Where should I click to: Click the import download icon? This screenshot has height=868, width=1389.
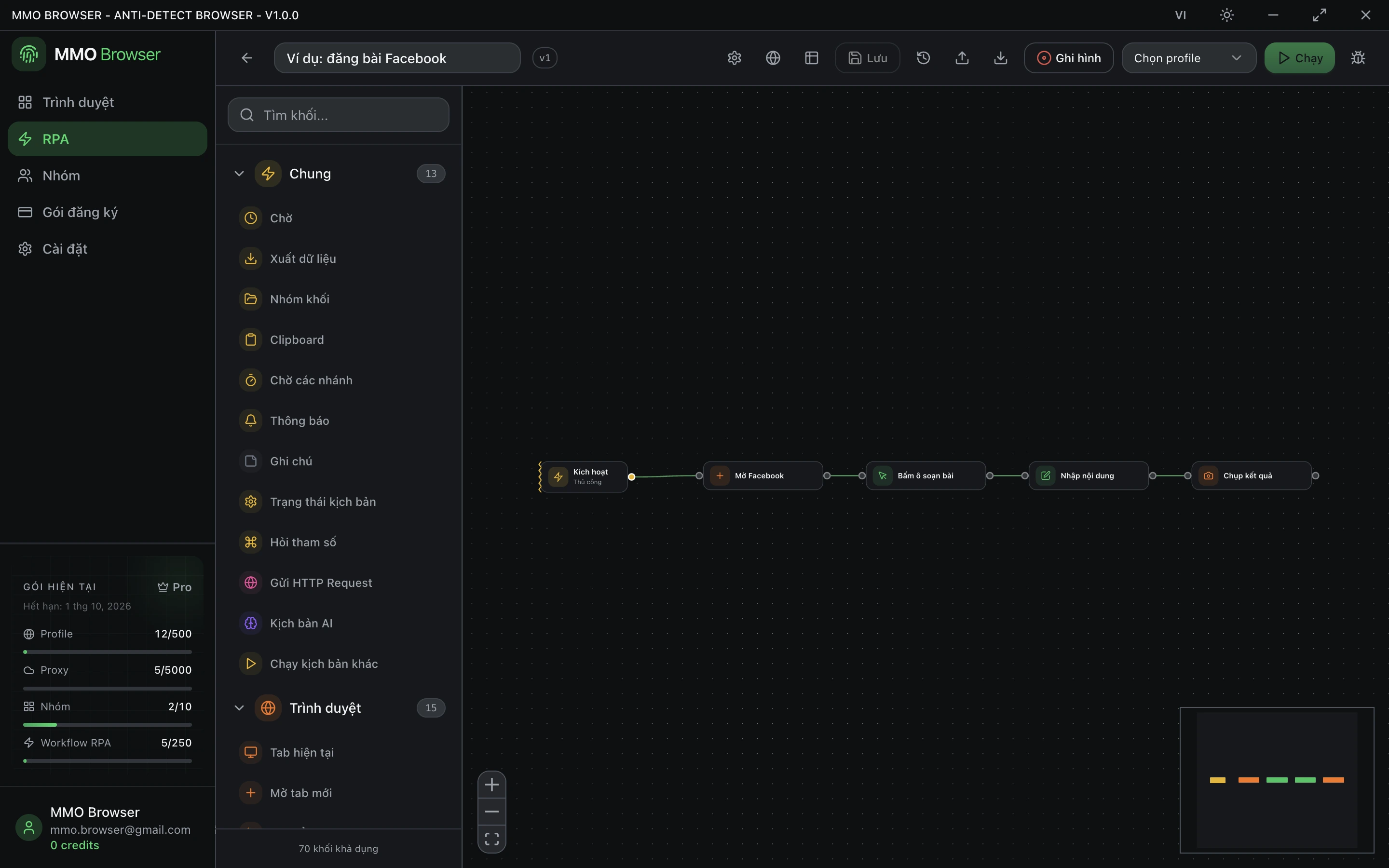1000,58
